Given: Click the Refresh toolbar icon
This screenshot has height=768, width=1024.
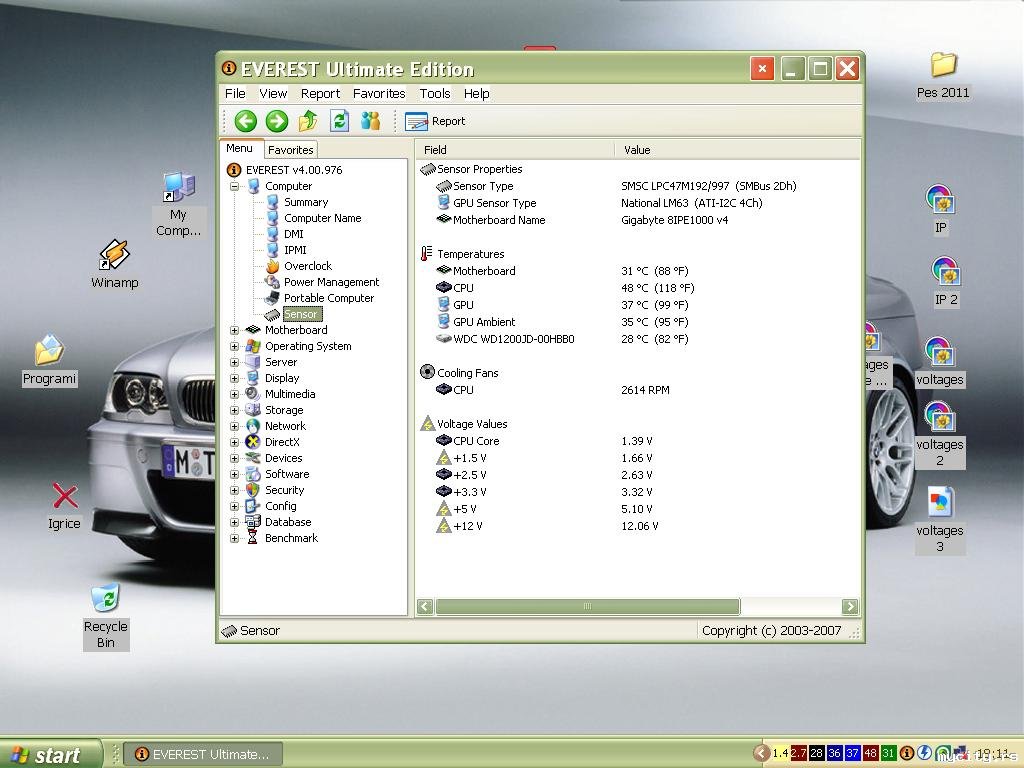Looking at the screenshot, I should tap(340, 121).
